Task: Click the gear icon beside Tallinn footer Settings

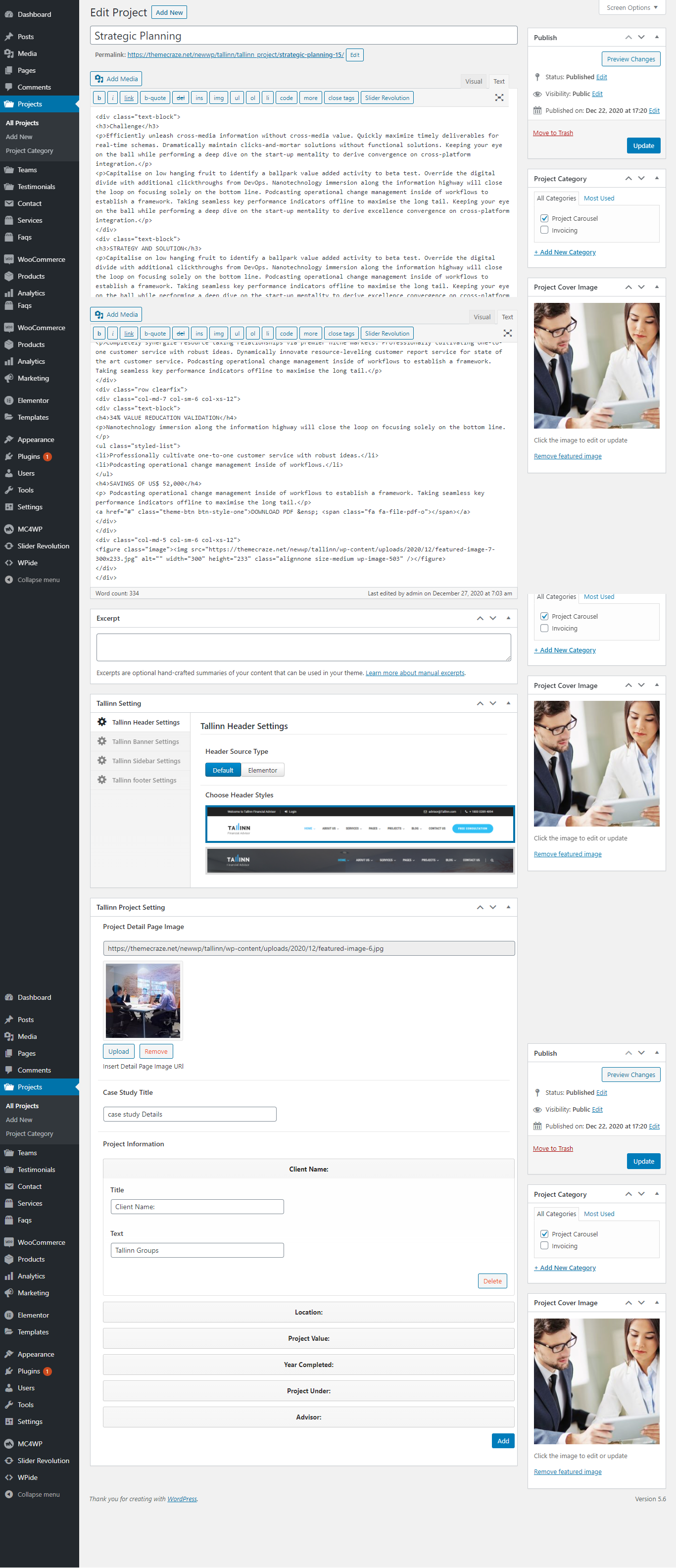Action: pos(101,780)
